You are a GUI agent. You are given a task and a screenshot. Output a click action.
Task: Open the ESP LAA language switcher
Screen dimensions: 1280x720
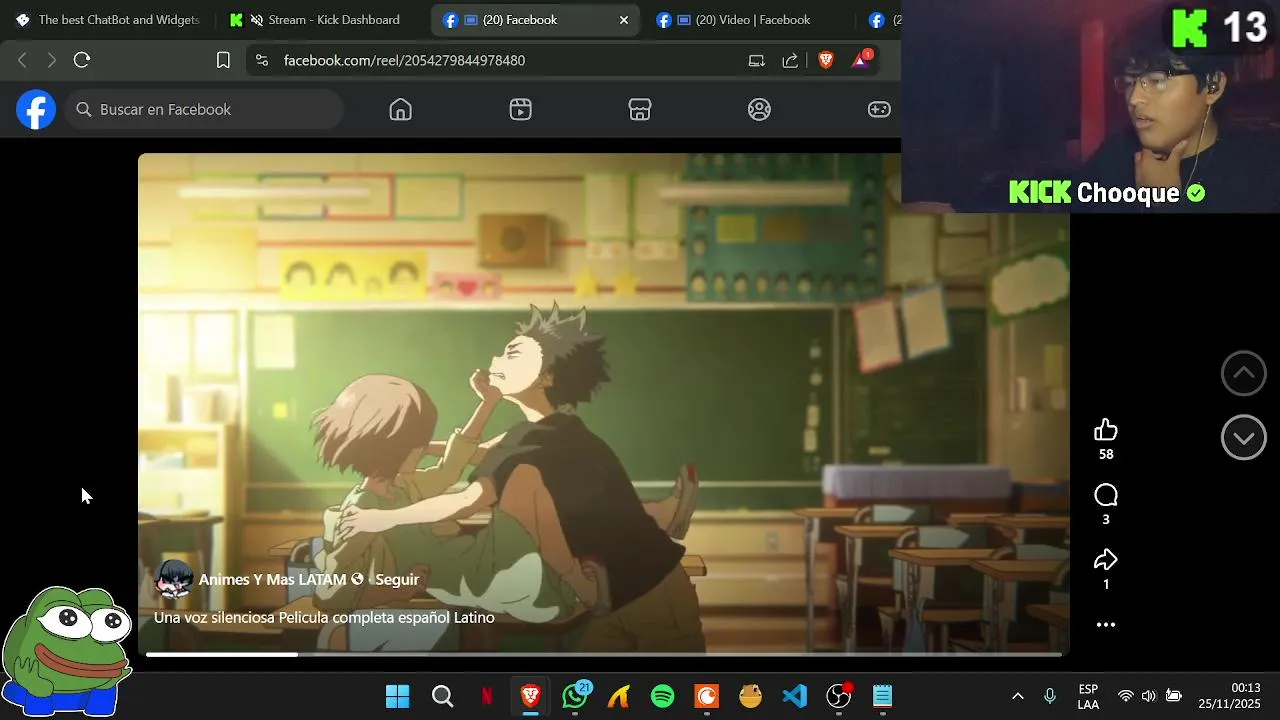pos(1088,696)
